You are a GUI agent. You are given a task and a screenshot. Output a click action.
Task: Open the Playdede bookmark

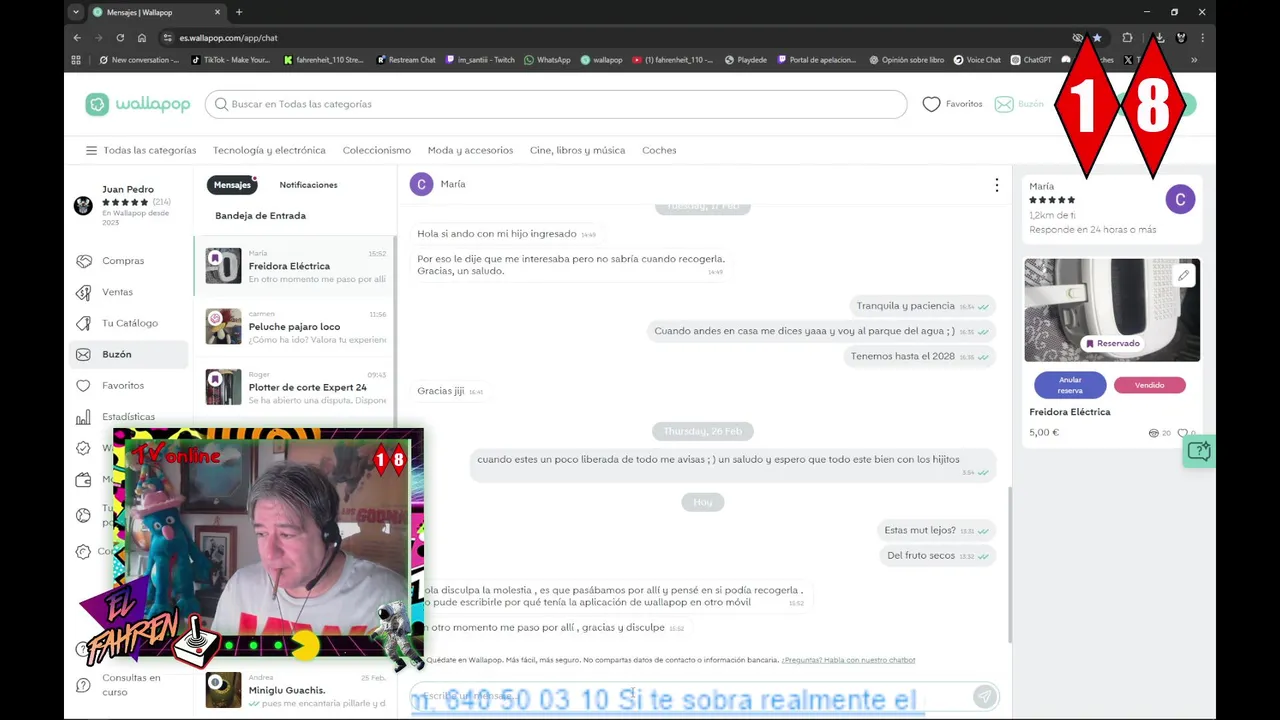[745, 60]
